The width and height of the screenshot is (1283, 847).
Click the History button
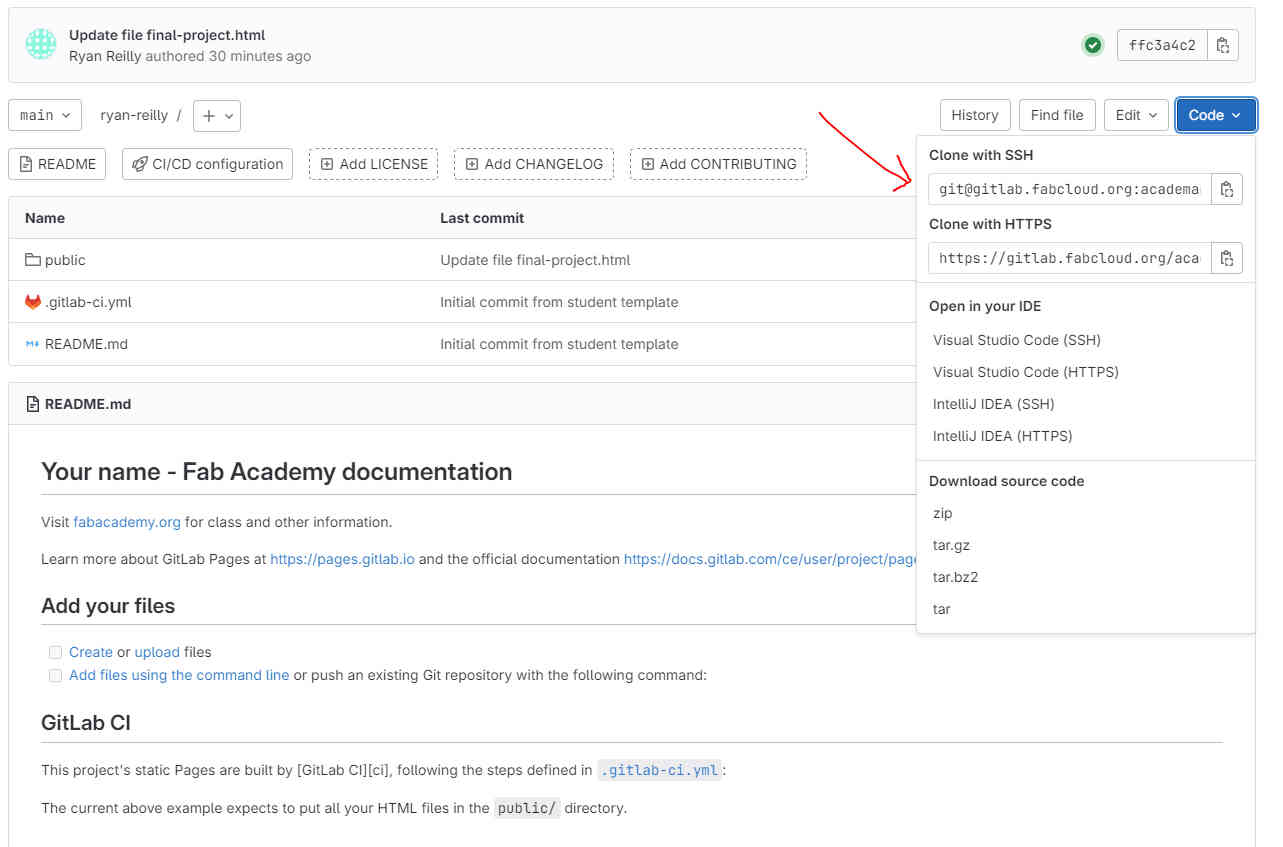(975, 115)
